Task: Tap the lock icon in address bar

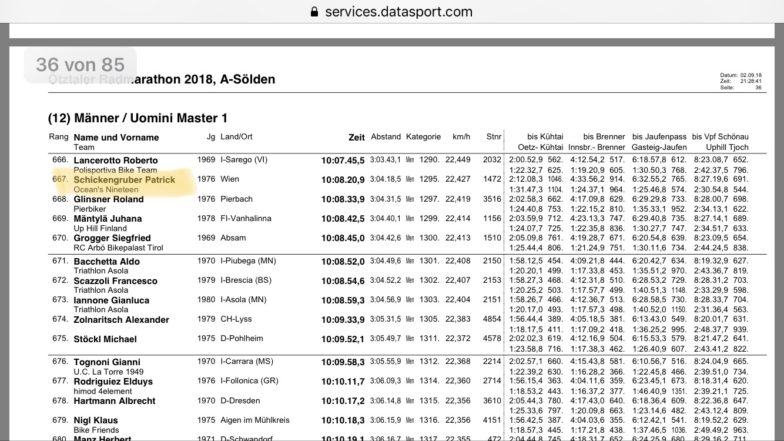Action: (314, 12)
